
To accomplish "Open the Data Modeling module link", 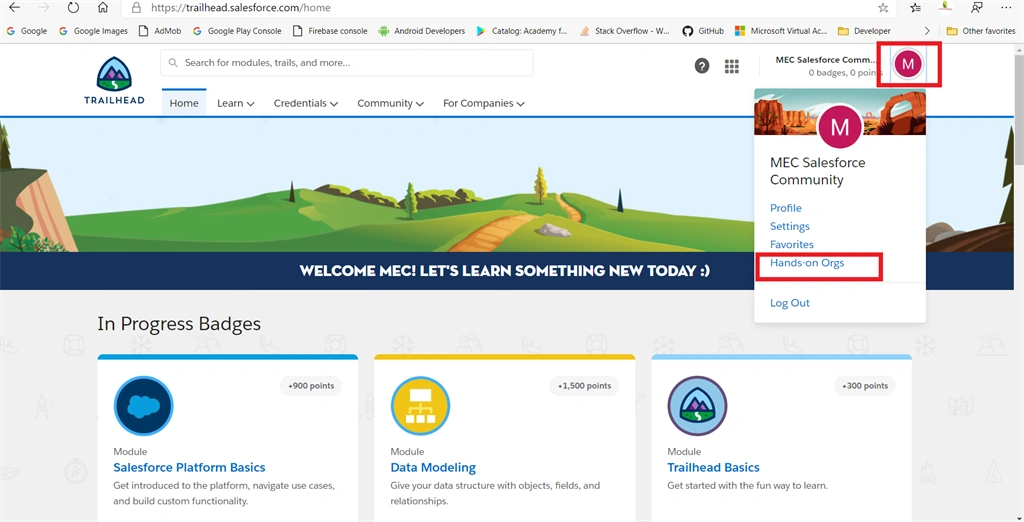I will 433,468.
